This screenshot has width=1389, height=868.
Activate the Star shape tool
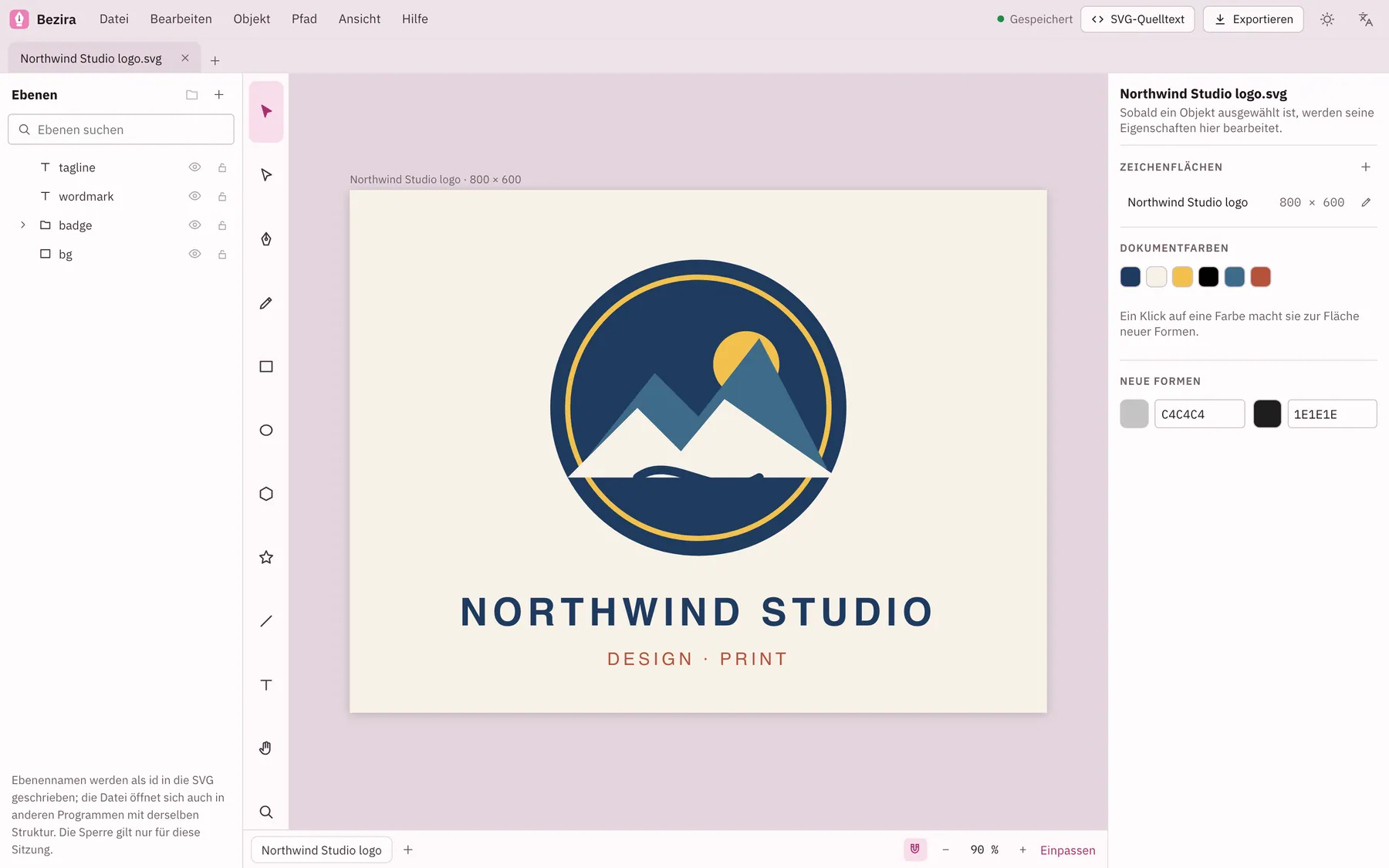coord(266,558)
